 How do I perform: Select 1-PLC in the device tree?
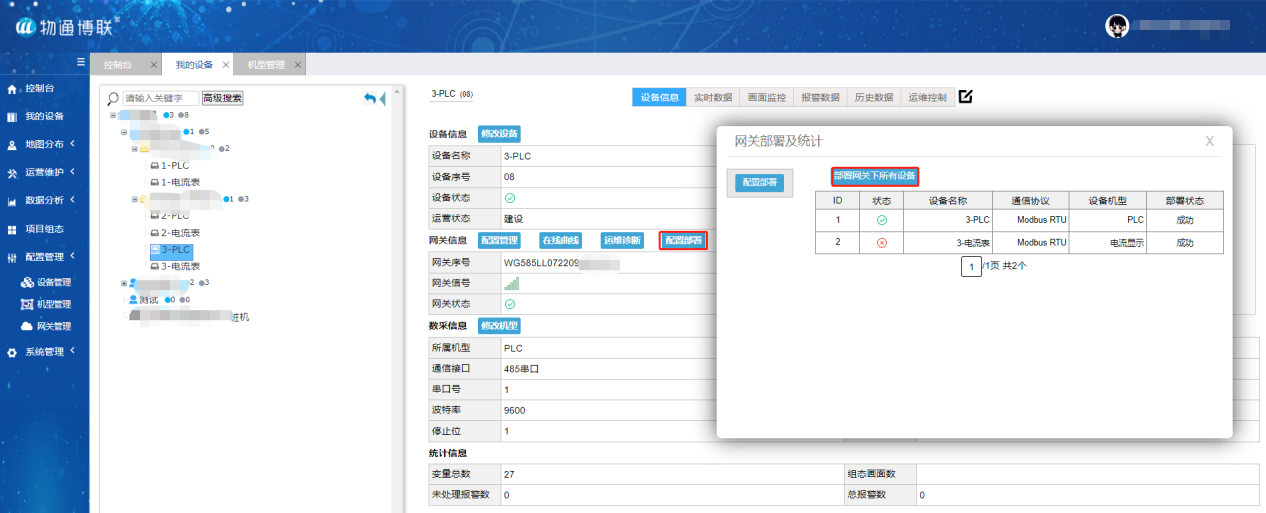174,165
